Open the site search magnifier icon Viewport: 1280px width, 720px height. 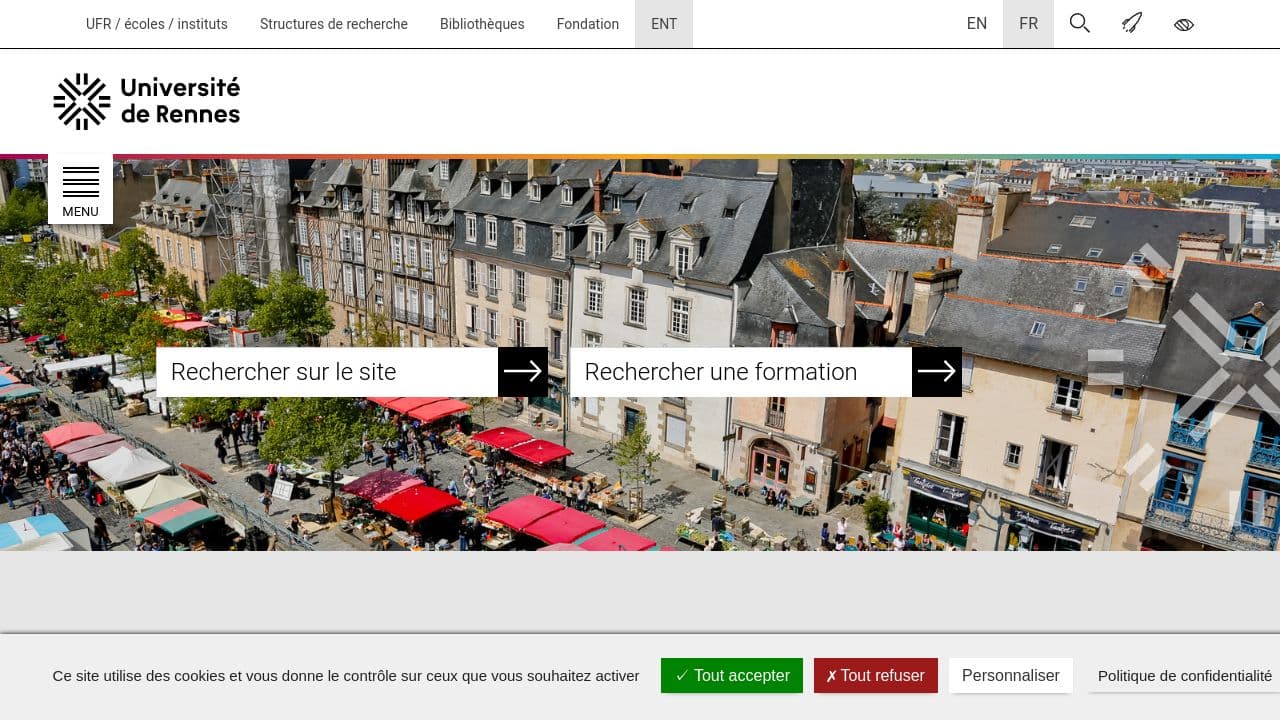coord(1080,23)
